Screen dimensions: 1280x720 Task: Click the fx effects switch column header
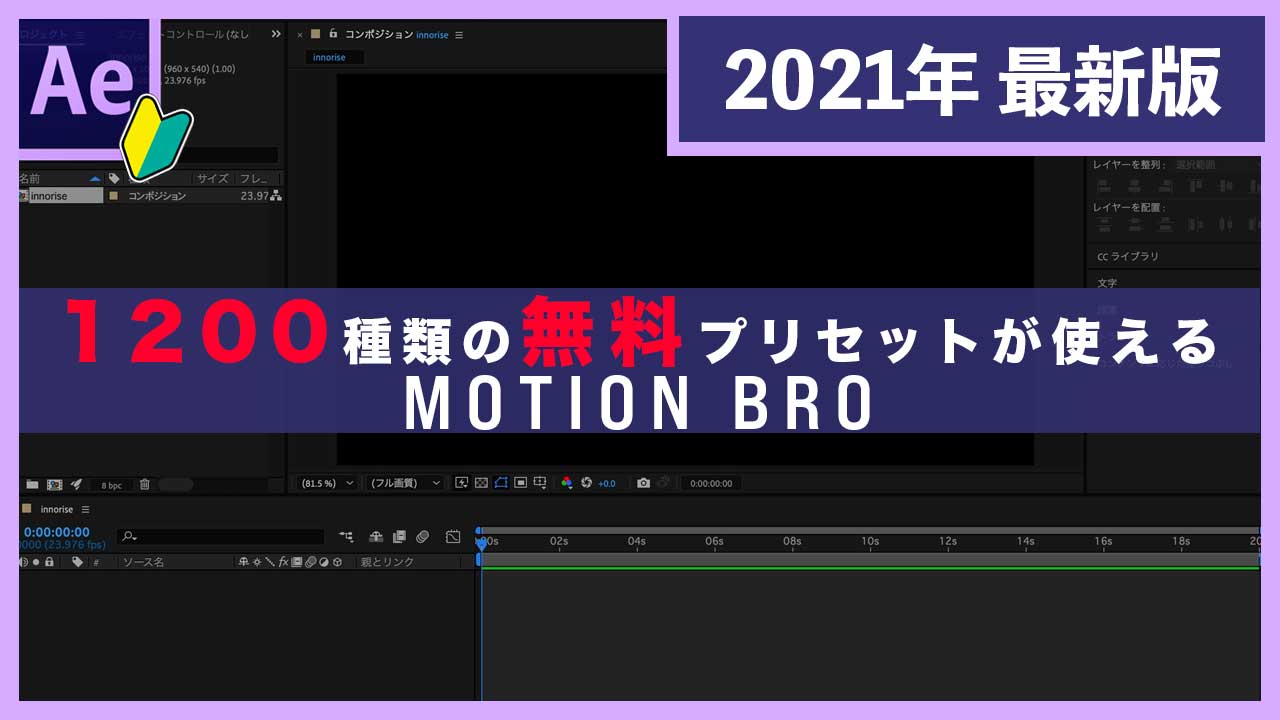[284, 562]
